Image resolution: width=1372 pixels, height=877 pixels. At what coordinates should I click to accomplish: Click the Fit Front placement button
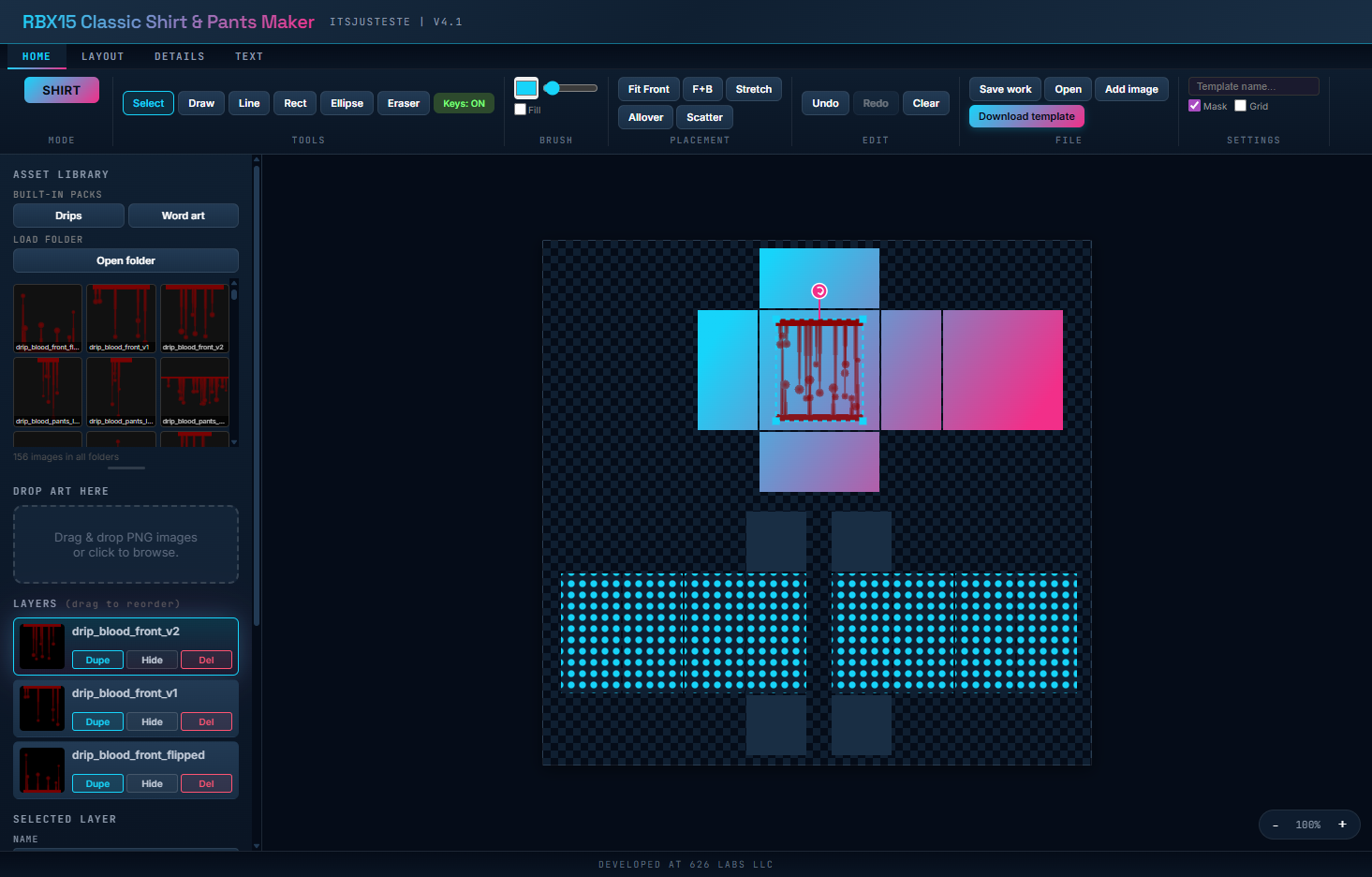[x=649, y=89]
